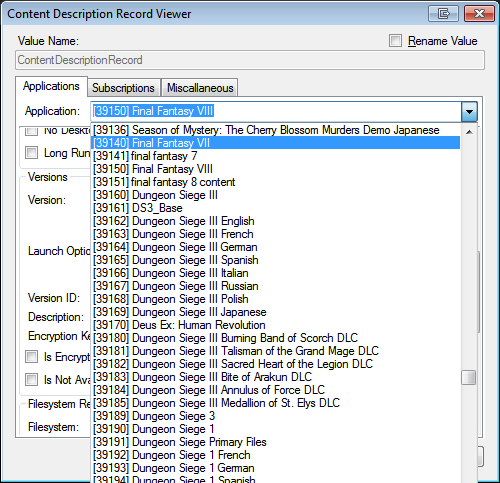Select [39163] Dungeon Siege III French
This screenshot has width=500, height=483.
point(276,234)
